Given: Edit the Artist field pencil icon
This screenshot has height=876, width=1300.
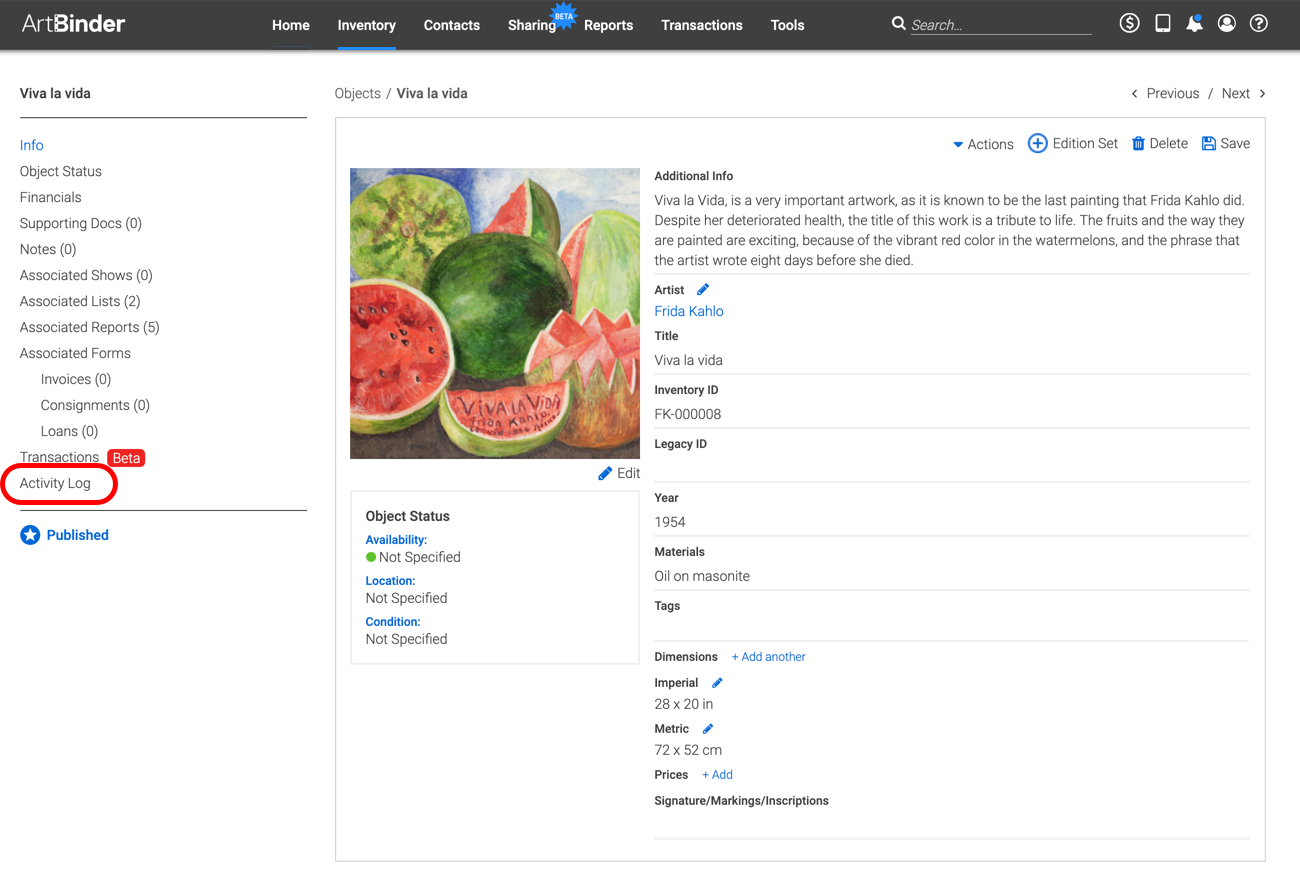Looking at the screenshot, I should tap(703, 290).
